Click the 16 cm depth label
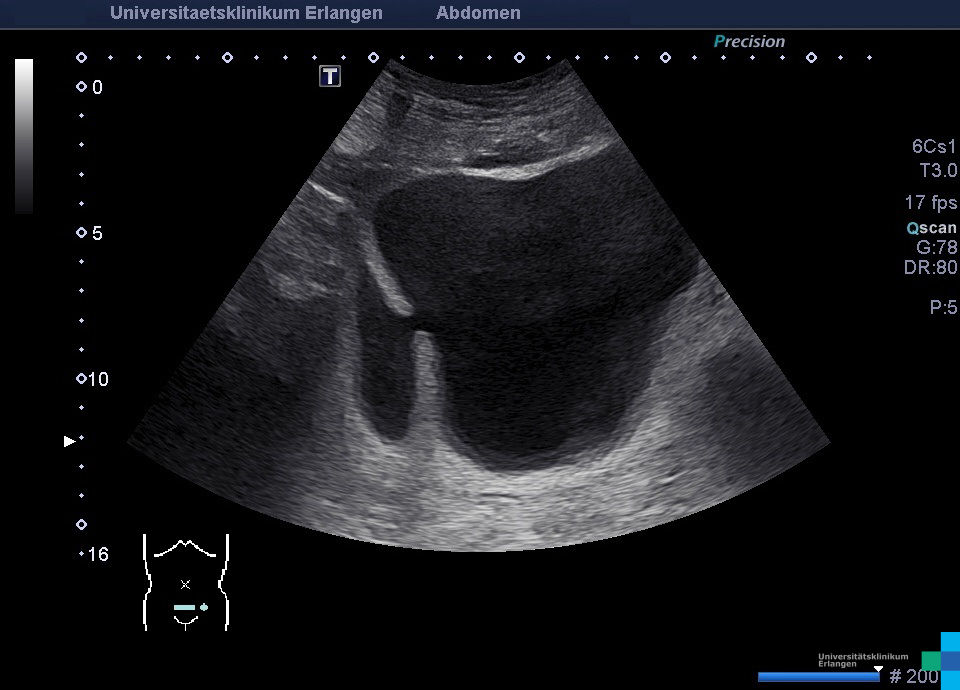Image resolution: width=960 pixels, height=690 pixels. (97, 554)
